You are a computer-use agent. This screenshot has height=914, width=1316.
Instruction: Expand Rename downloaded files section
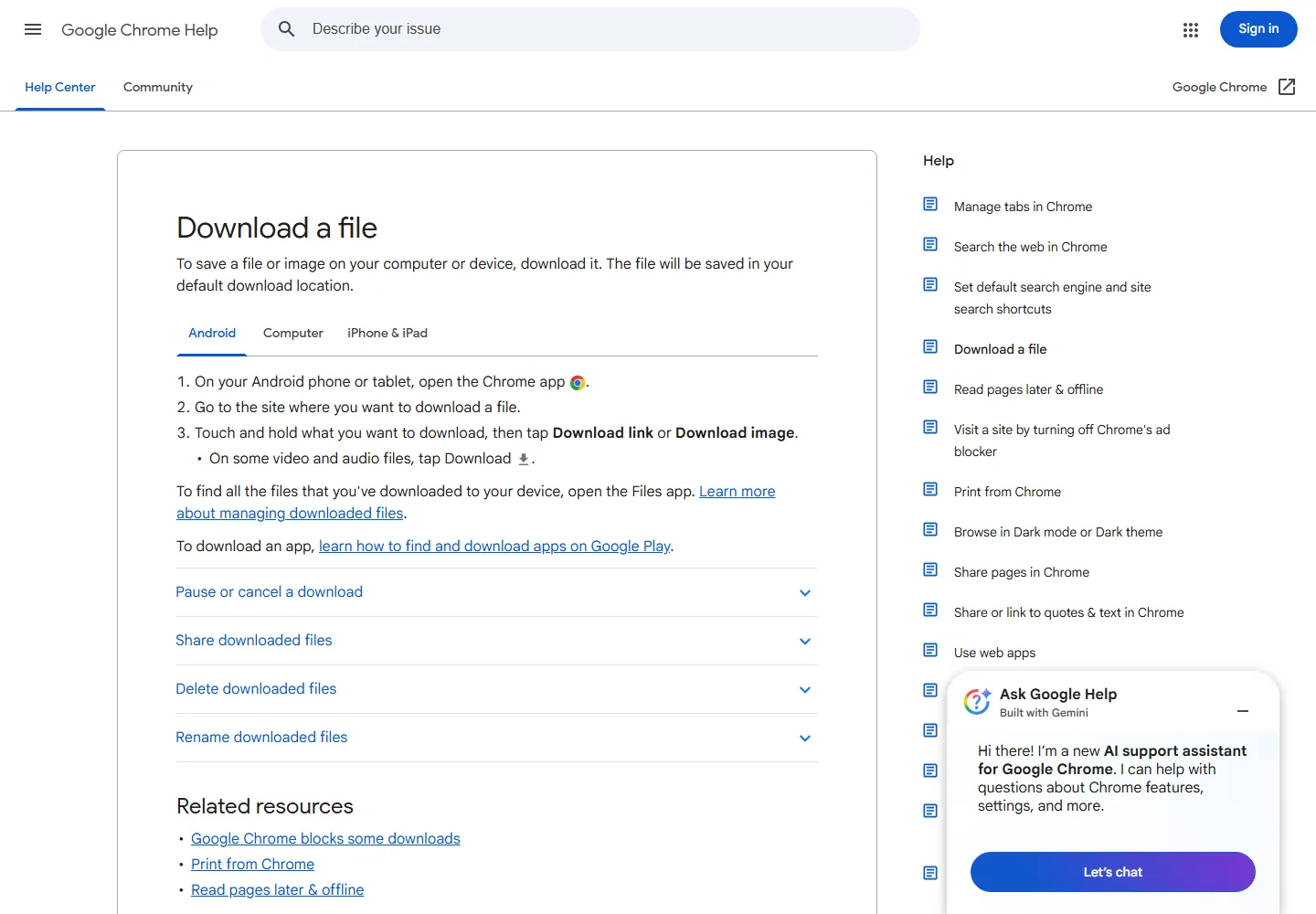click(x=496, y=738)
